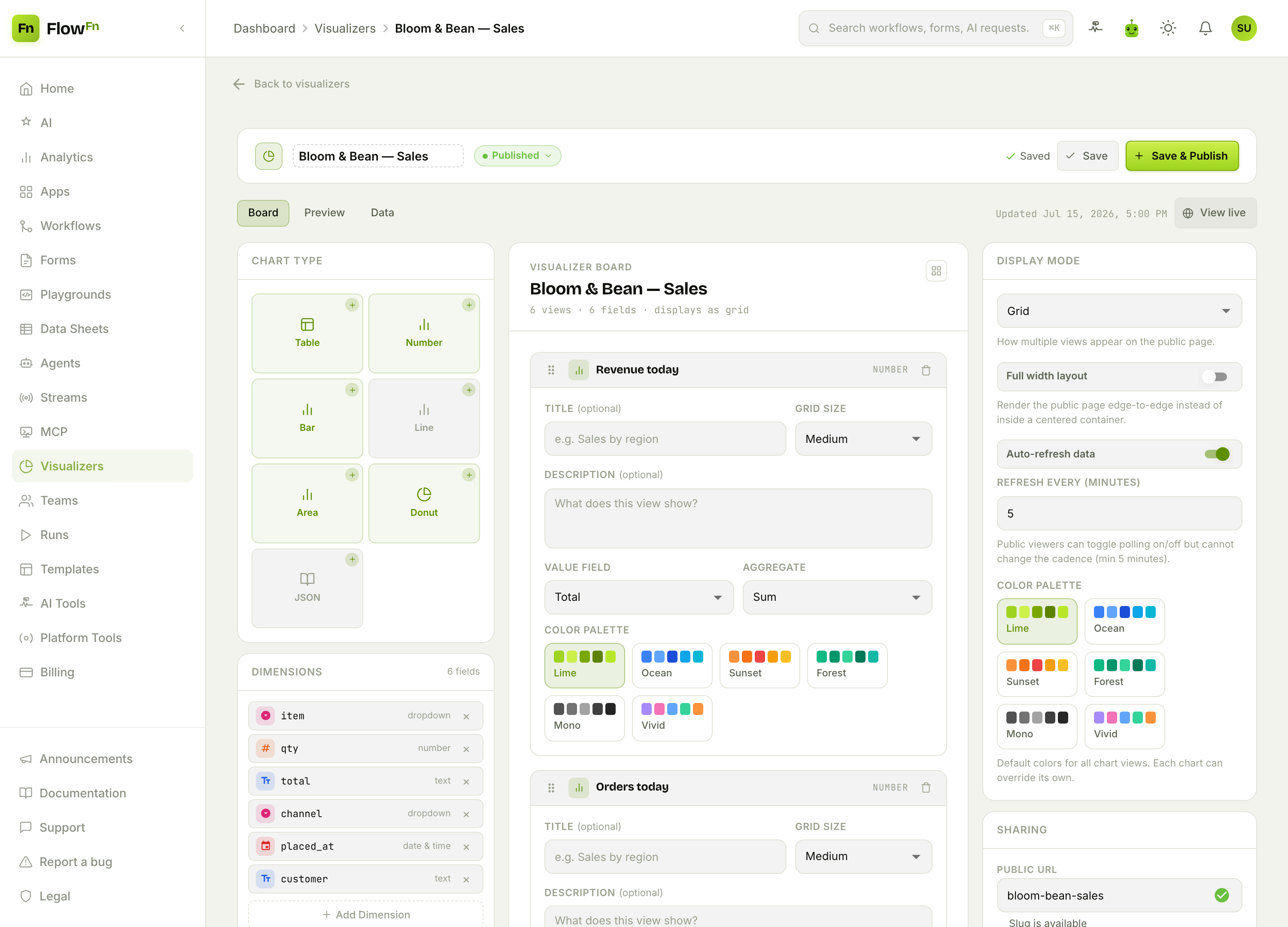Click the global search field
Image resolution: width=1288 pixels, height=927 pixels.
936,28
